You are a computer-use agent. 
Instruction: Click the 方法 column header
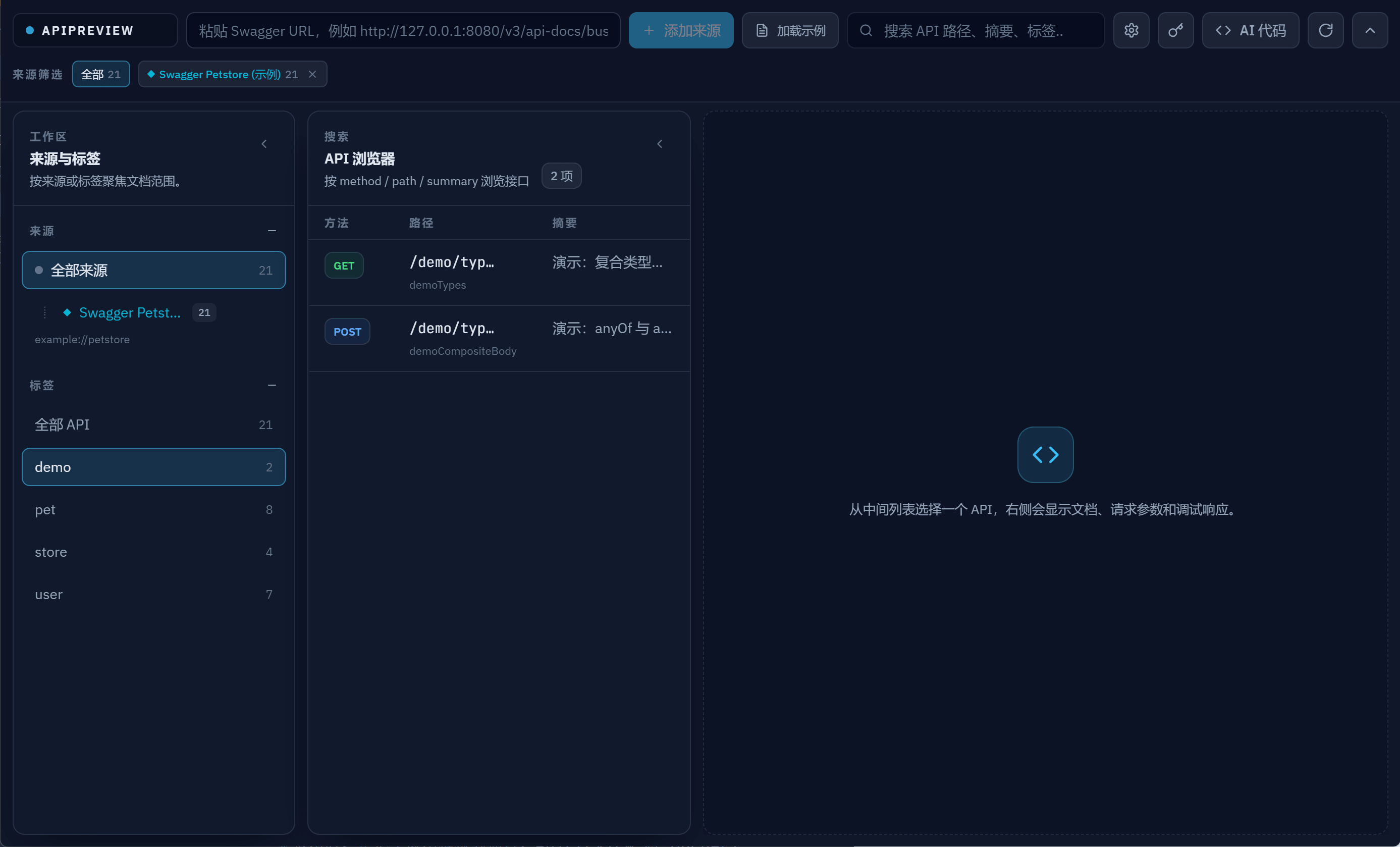coord(336,223)
